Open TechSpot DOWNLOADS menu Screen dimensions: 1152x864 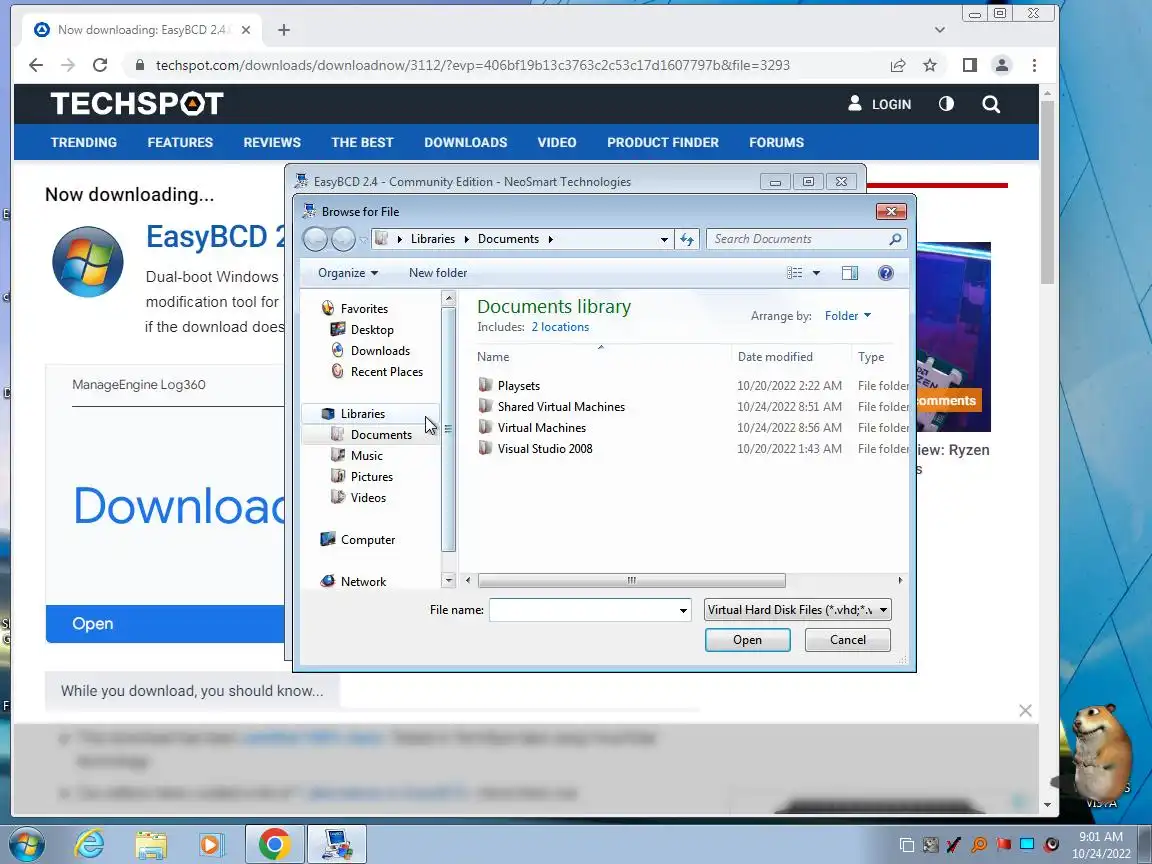(x=466, y=142)
